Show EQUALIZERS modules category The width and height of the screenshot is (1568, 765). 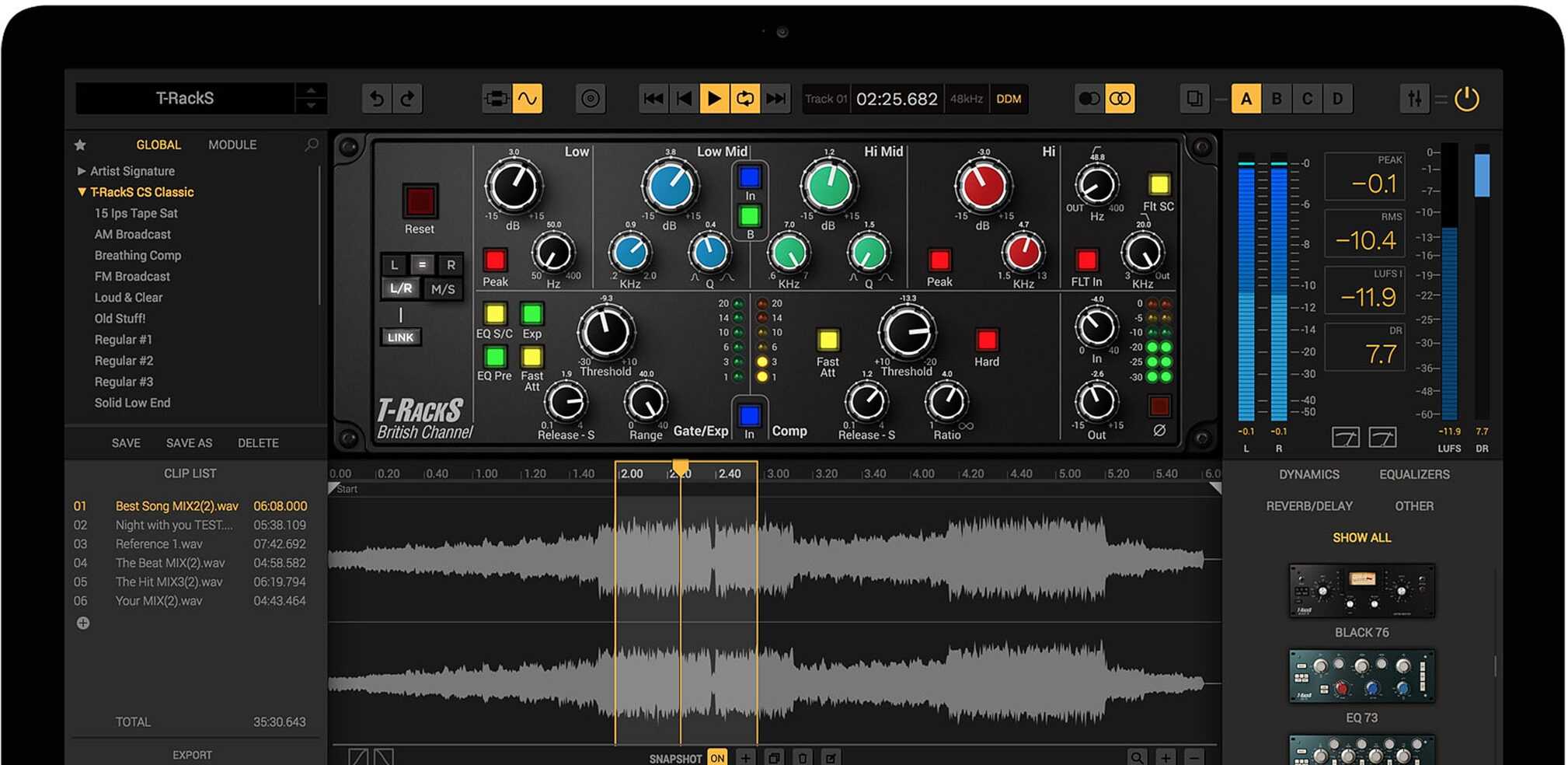[x=1414, y=474]
